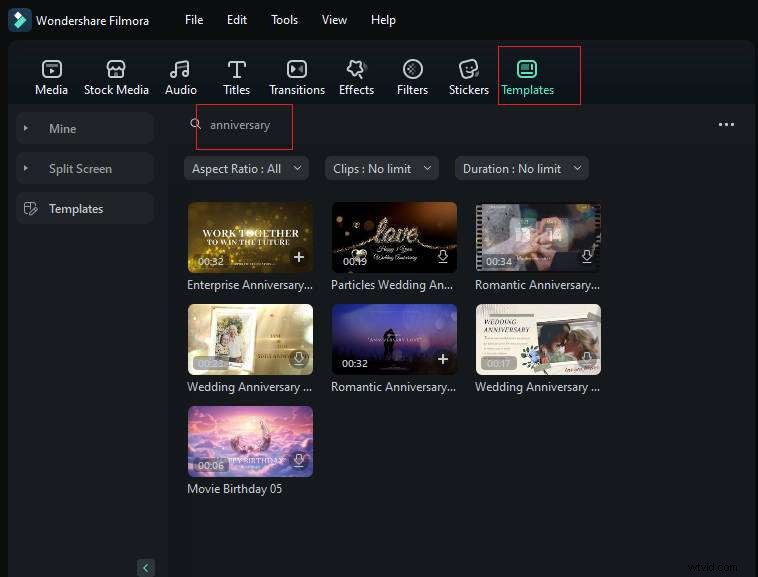
Task: Select the Templates tab
Action: pyautogui.click(x=528, y=77)
